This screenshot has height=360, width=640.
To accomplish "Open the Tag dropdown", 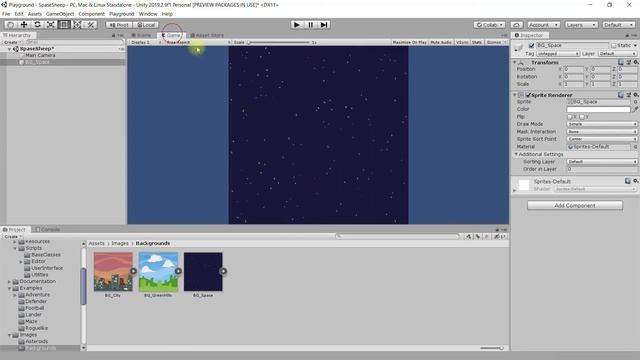I will click(558, 54).
